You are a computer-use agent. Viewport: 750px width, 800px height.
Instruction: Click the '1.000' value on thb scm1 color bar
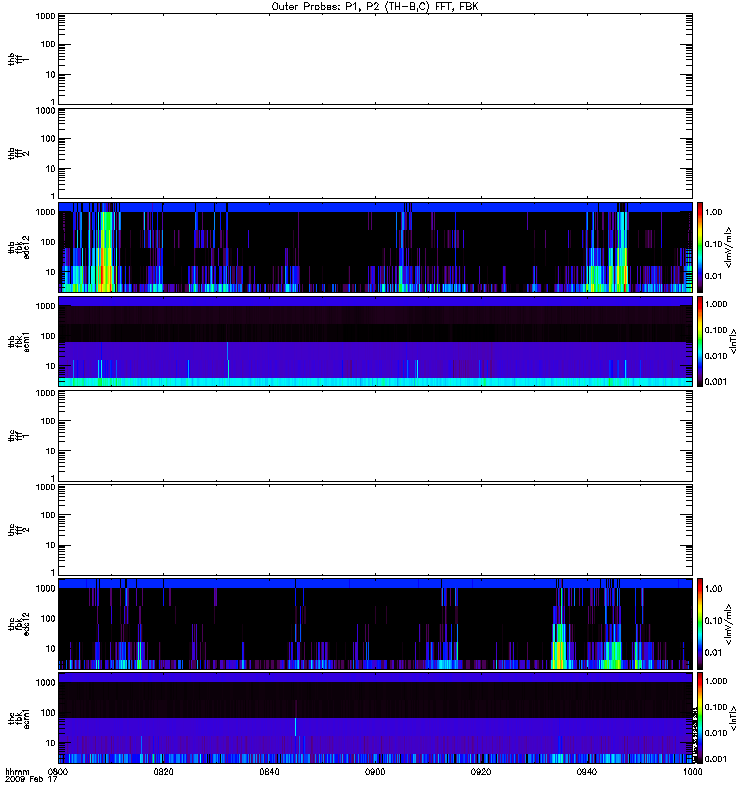point(716,304)
